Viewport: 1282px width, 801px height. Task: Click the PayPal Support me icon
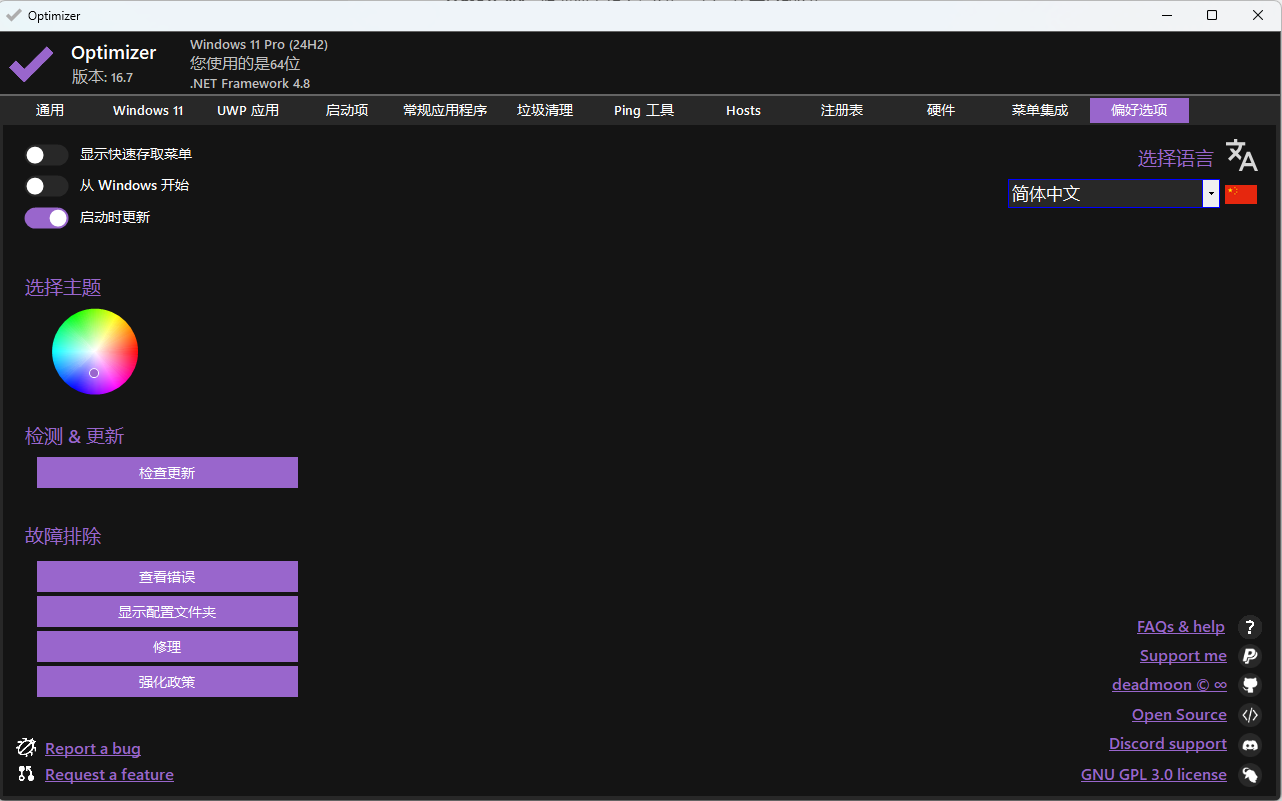(x=1249, y=656)
